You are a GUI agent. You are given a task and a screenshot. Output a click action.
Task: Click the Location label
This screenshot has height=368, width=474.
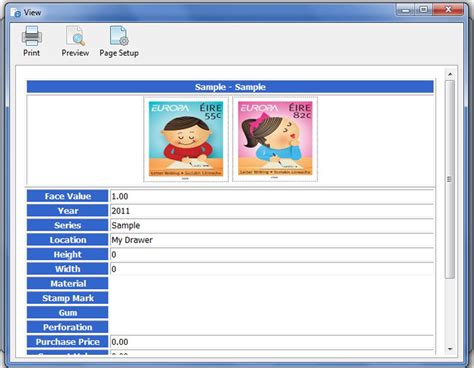tap(68, 240)
